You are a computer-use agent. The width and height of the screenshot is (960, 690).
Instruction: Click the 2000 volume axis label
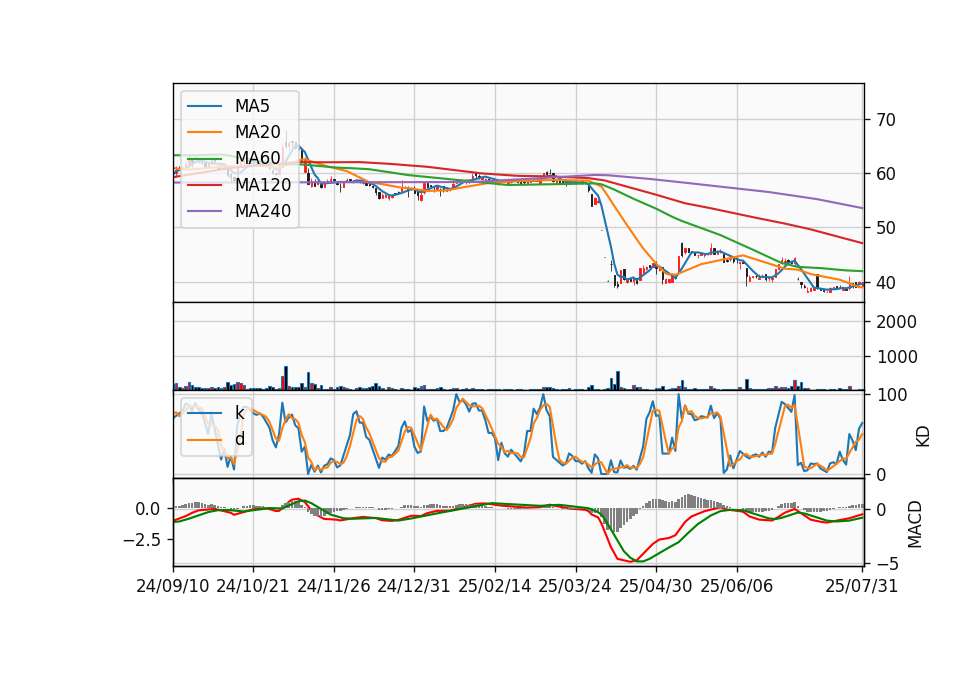pos(896,322)
